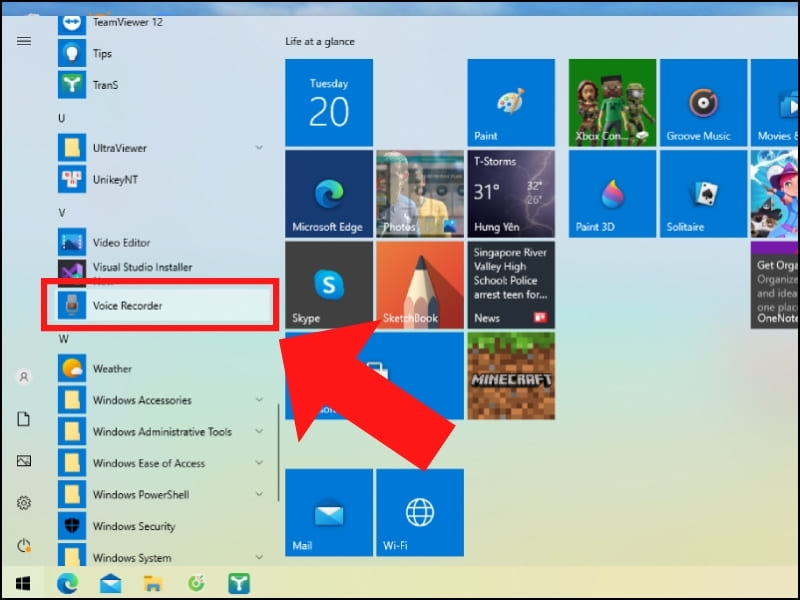
Task: Click the Start menu hamburger icon
Action: coord(24,41)
